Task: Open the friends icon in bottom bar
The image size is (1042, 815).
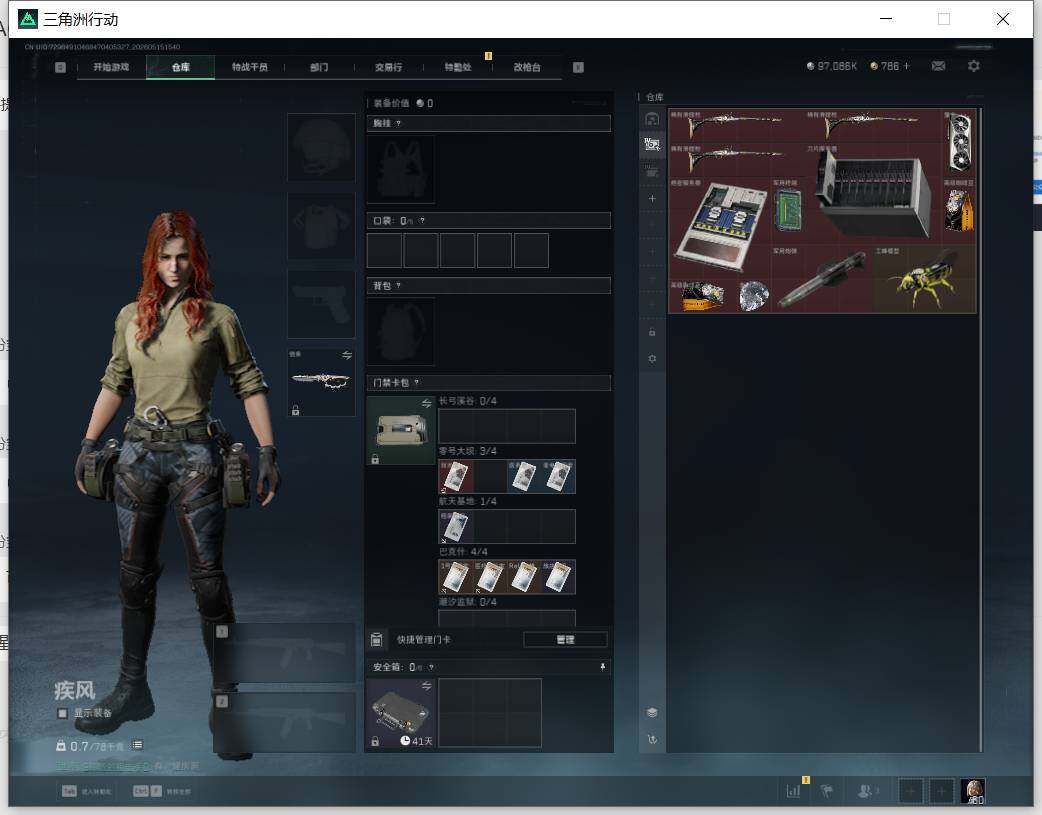Action: point(866,791)
